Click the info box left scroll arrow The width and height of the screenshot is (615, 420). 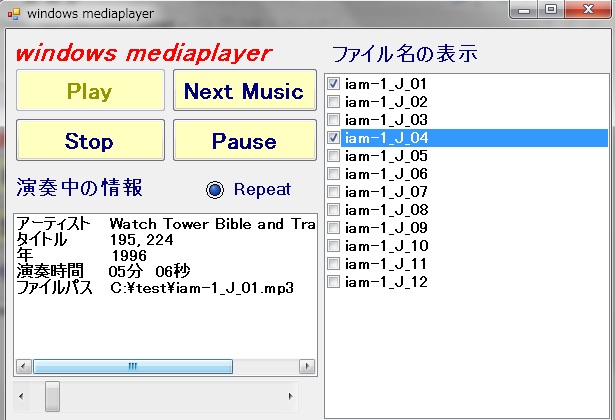(23, 367)
